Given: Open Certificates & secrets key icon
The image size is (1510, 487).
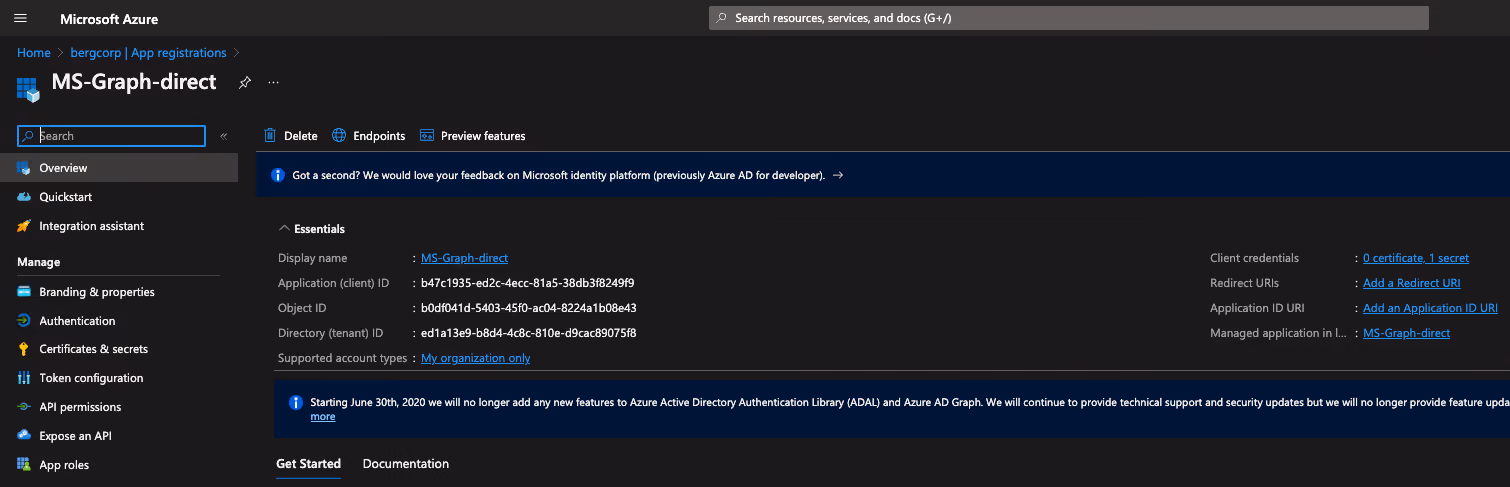Looking at the screenshot, I should [24, 349].
